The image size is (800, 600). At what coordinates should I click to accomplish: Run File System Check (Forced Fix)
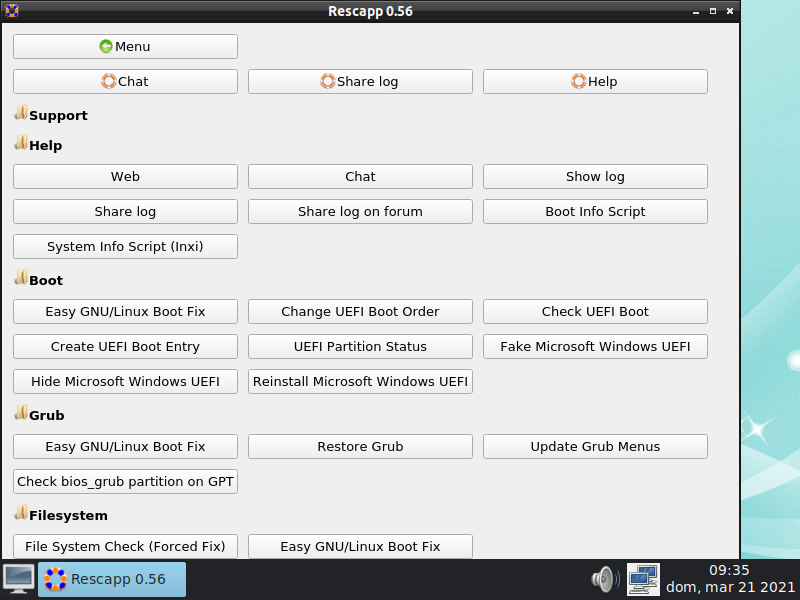125,547
